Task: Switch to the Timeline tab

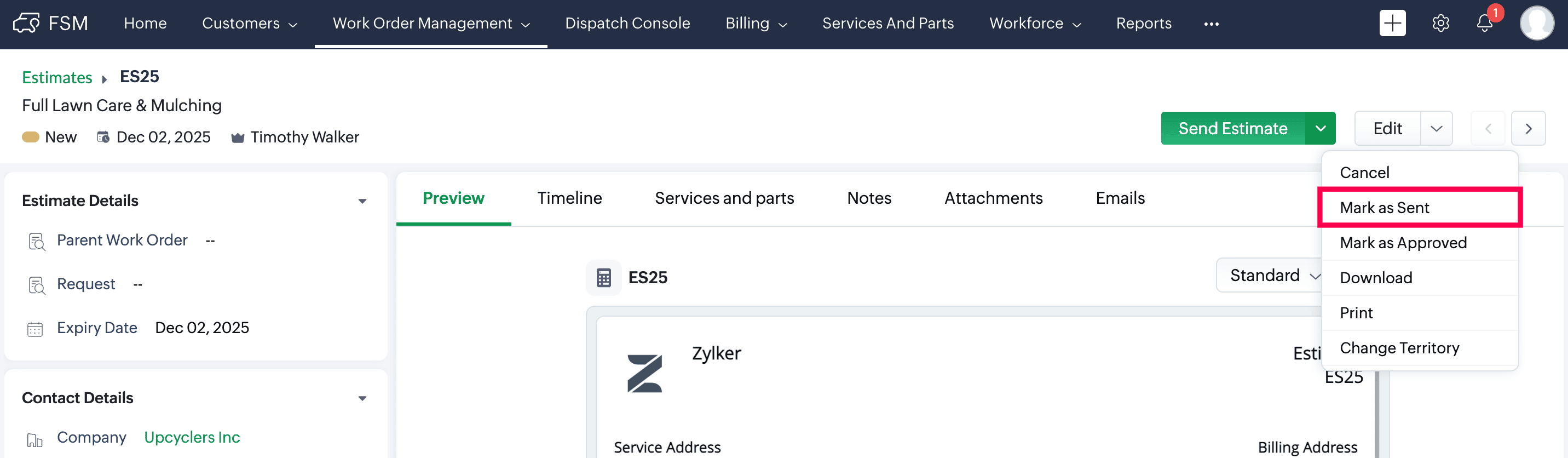Action: pyautogui.click(x=569, y=198)
